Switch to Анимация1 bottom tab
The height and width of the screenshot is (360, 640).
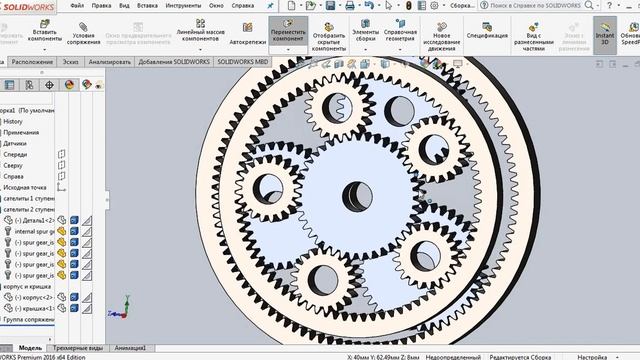[130, 348]
